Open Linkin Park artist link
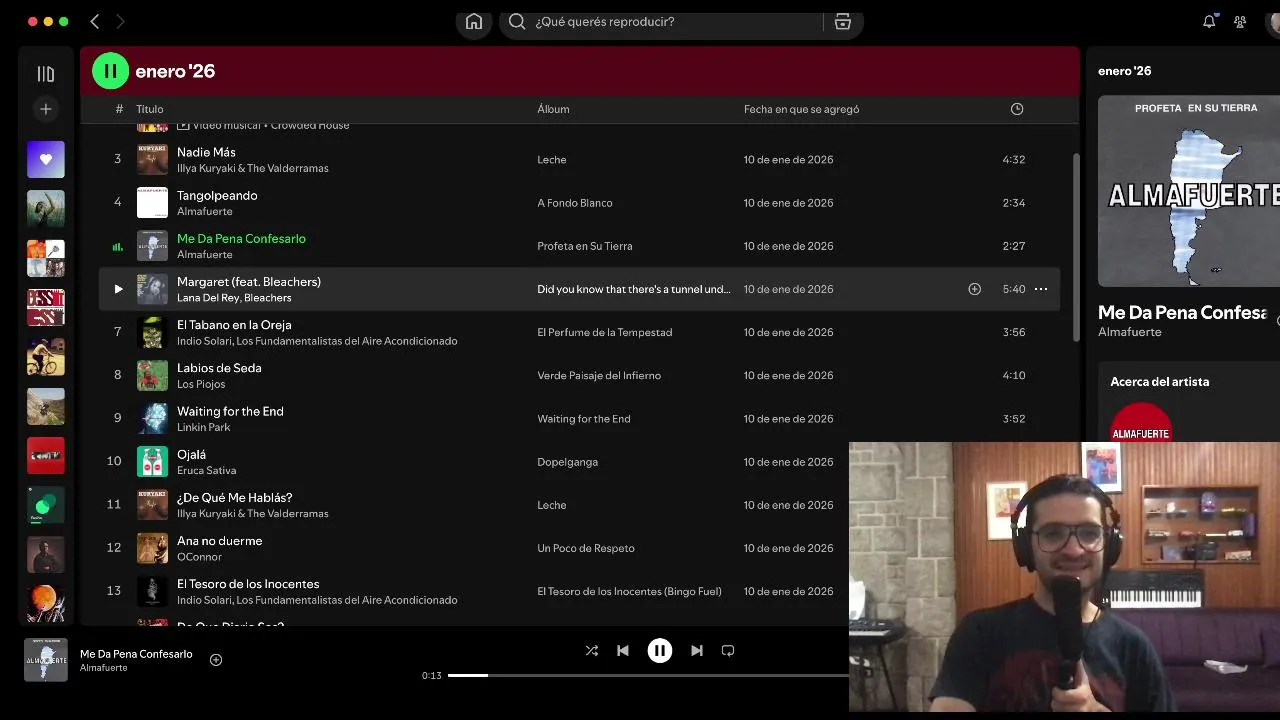1280x720 pixels. point(204,427)
